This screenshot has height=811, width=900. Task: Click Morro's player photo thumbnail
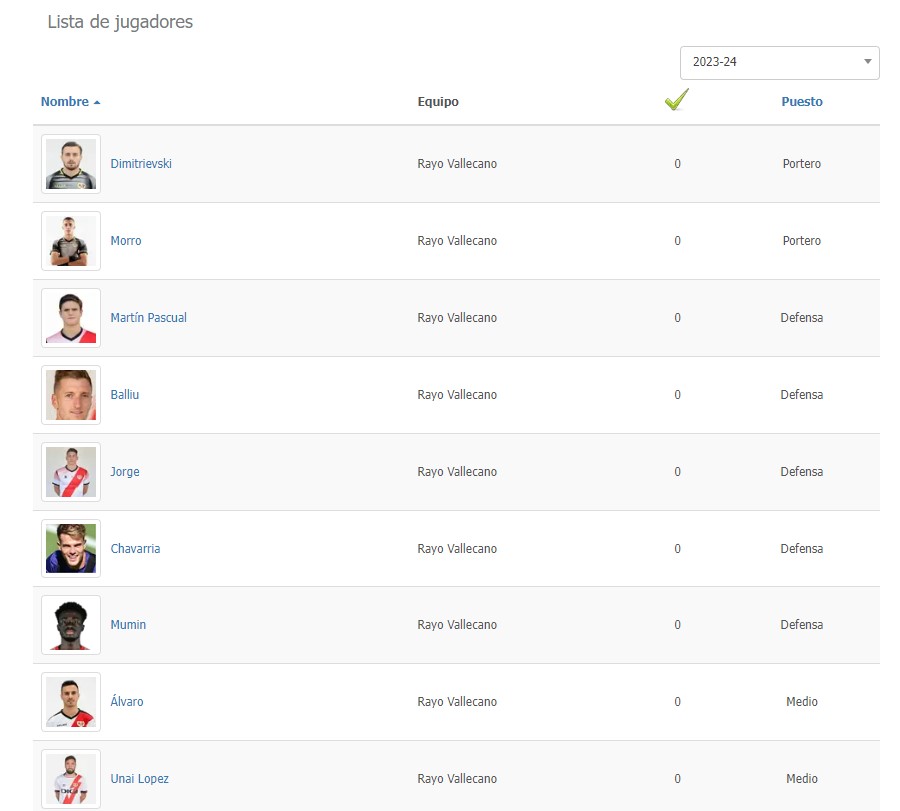71,241
